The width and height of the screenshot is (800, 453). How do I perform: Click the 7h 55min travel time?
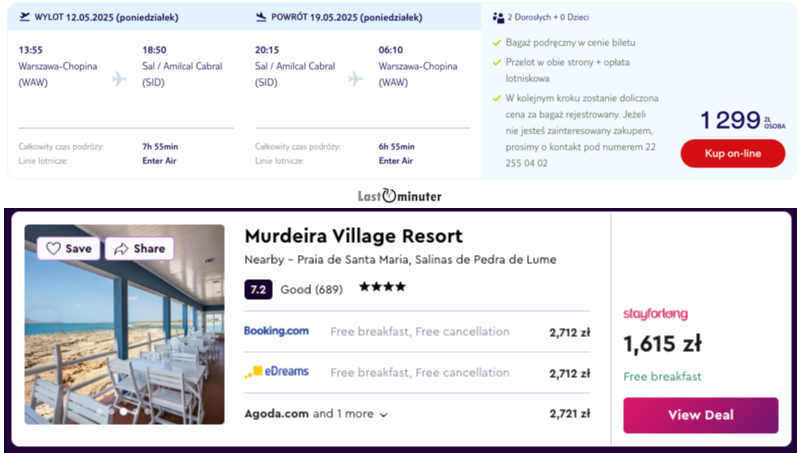(x=160, y=146)
